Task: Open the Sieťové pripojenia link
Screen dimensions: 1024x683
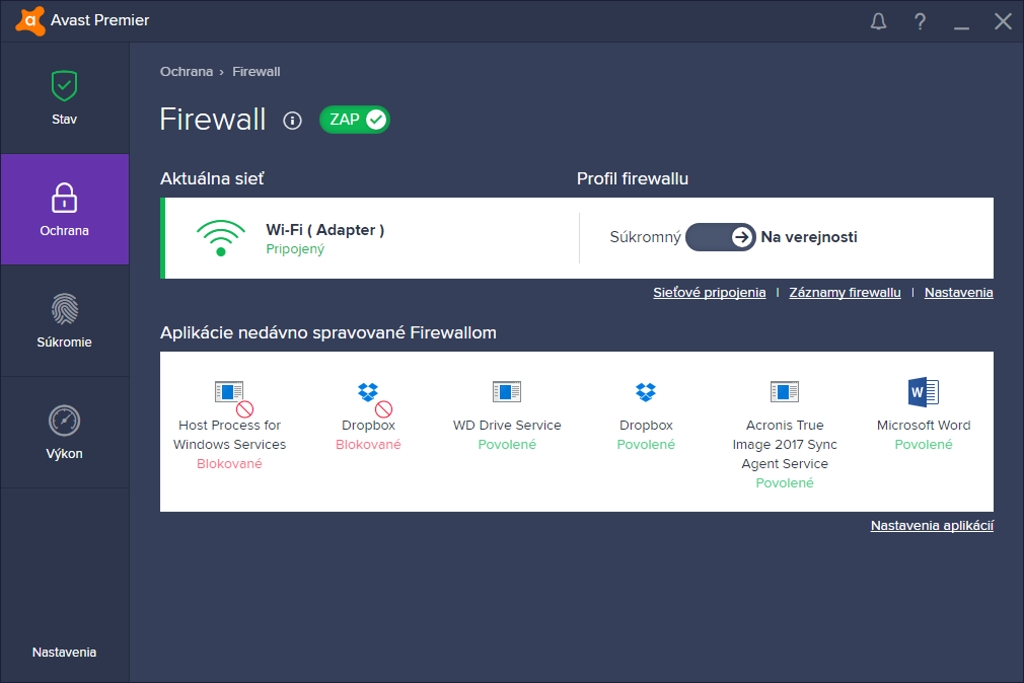Action: pos(709,292)
